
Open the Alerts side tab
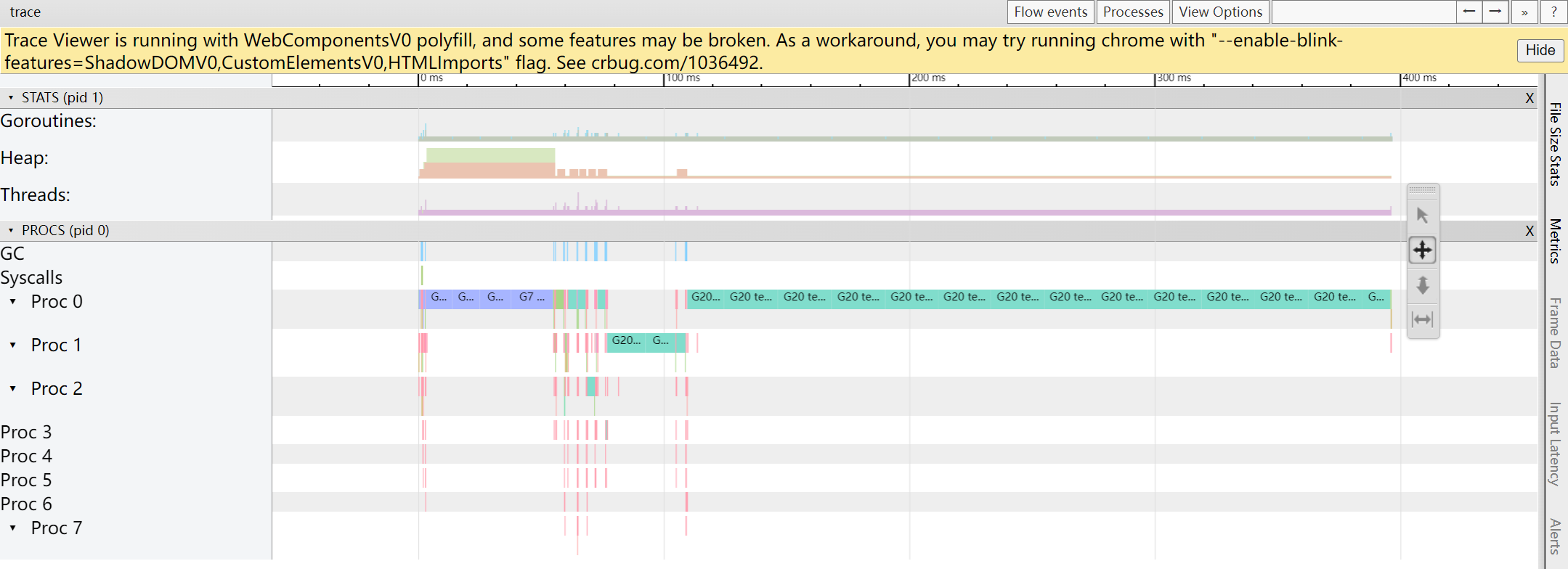1555,536
